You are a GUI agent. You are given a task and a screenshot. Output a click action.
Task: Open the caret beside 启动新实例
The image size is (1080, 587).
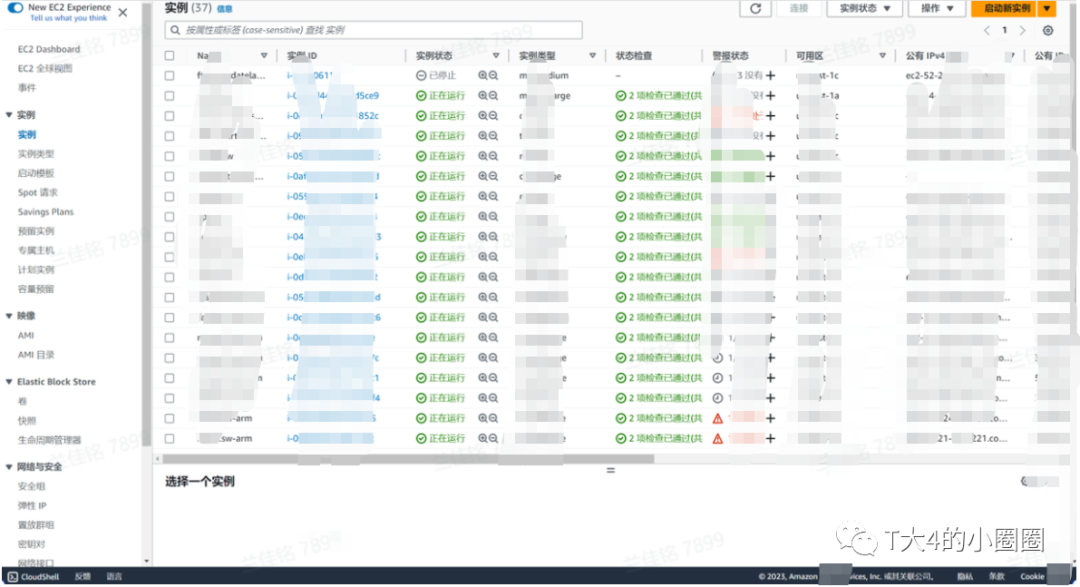pos(1047,8)
